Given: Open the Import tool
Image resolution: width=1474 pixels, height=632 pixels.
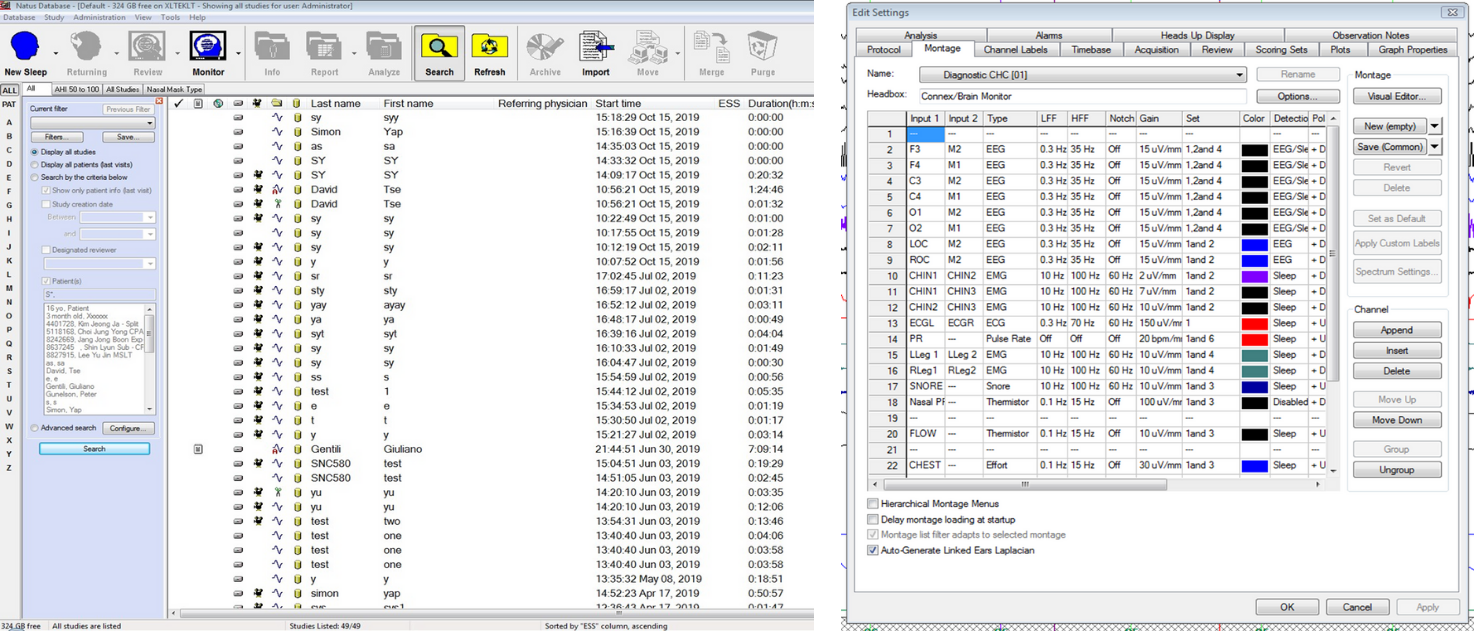Looking at the screenshot, I should pos(596,48).
